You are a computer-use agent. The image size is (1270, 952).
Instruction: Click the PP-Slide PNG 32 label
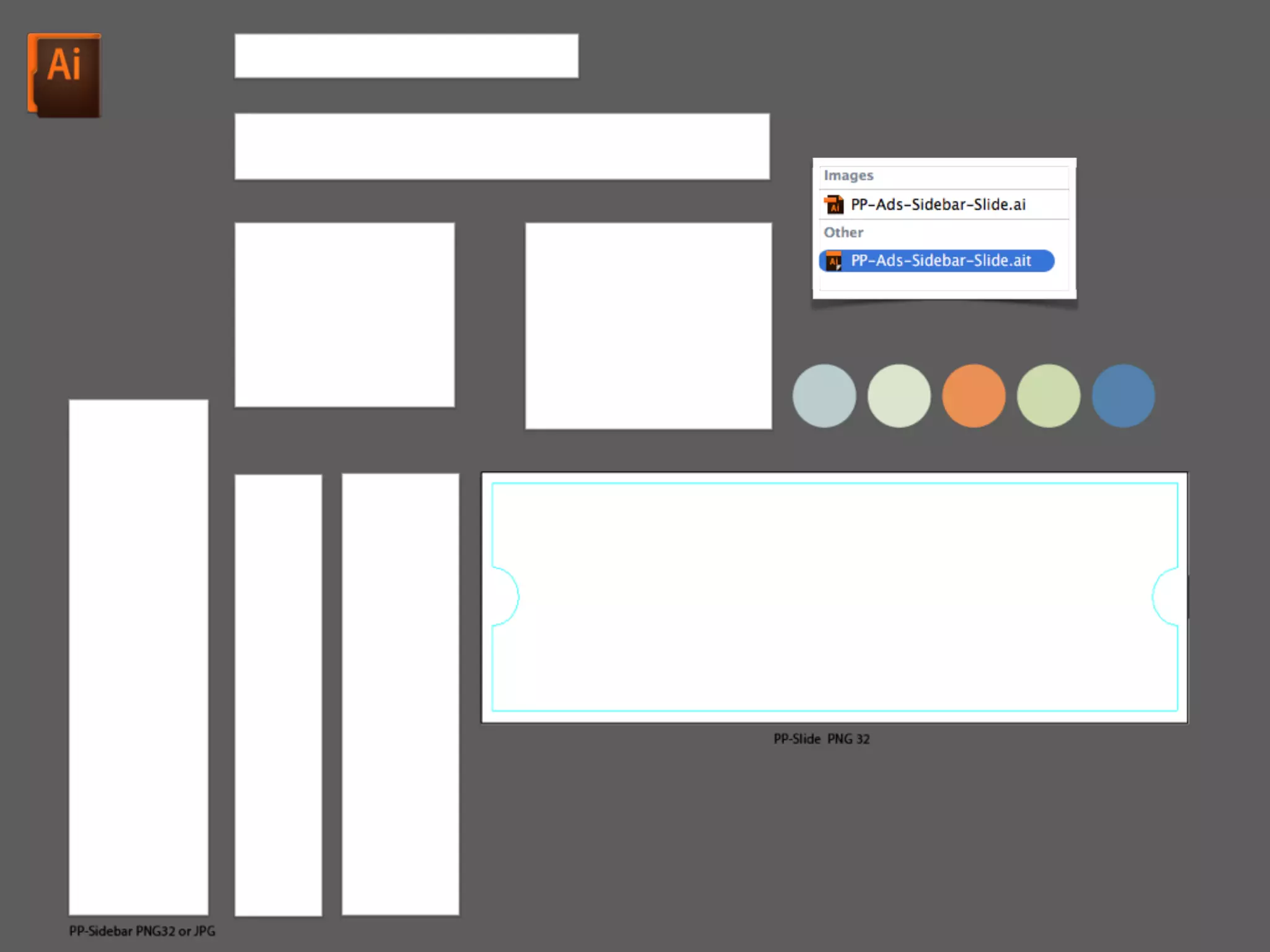[x=821, y=739]
